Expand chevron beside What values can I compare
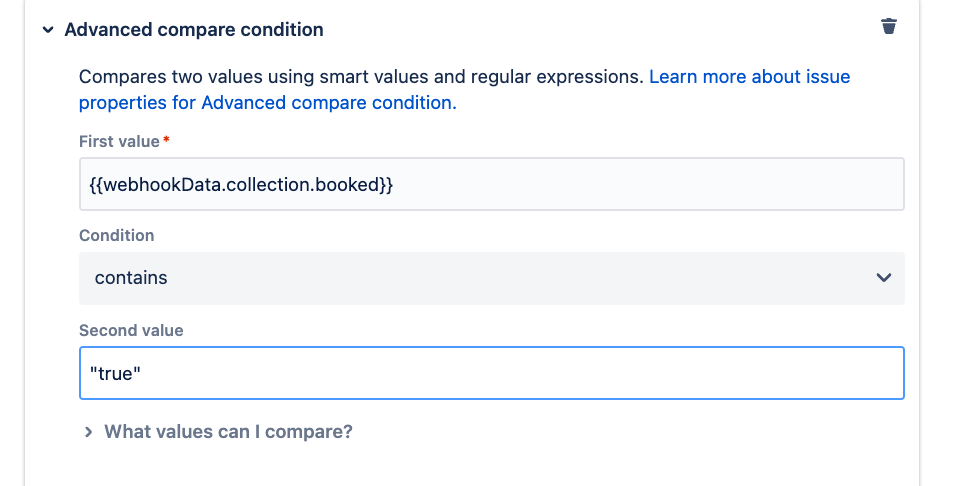The width and height of the screenshot is (980, 486). point(89,432)
